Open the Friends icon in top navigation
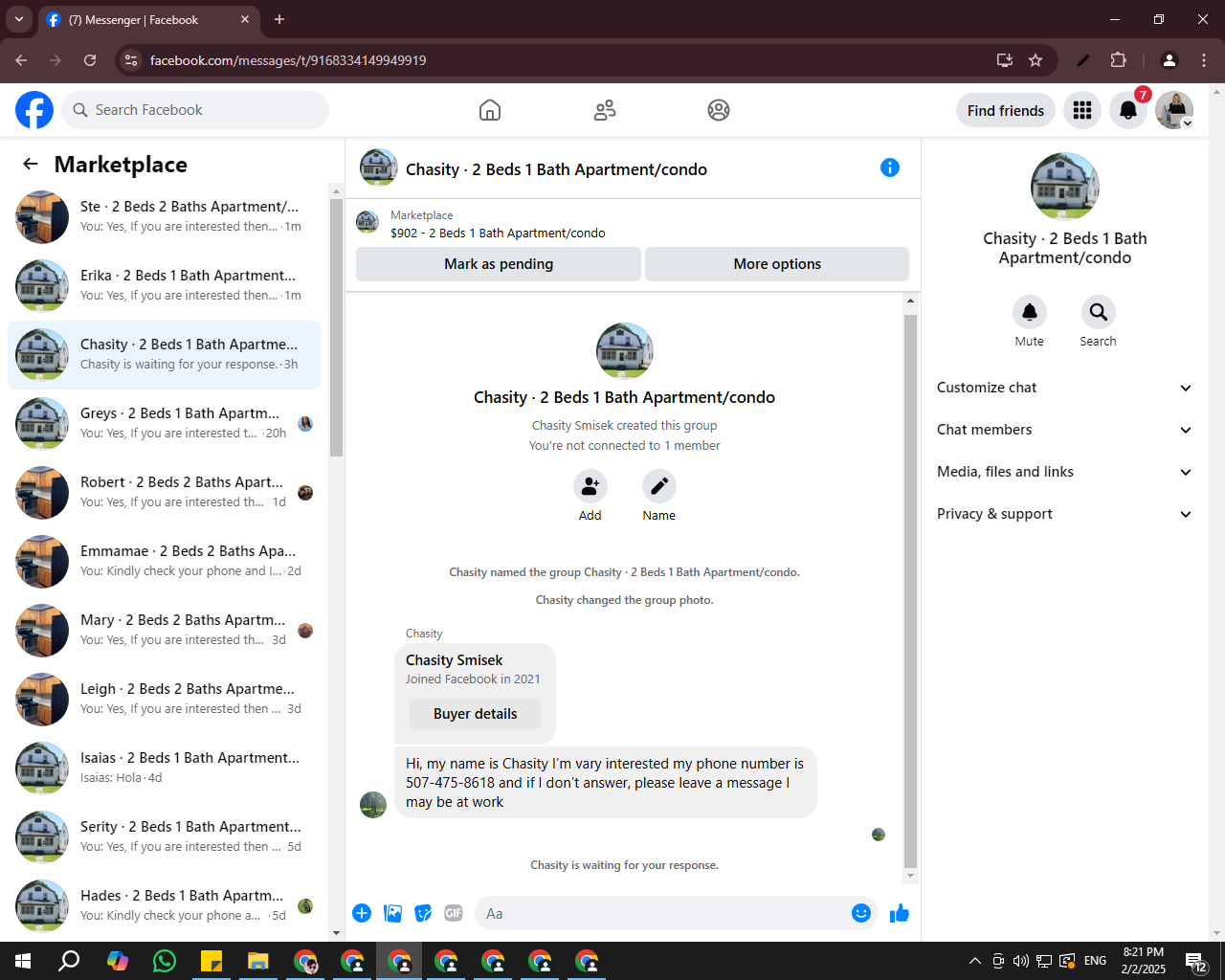The width and height of the screenshot is (1225, 980). [605, 110]
